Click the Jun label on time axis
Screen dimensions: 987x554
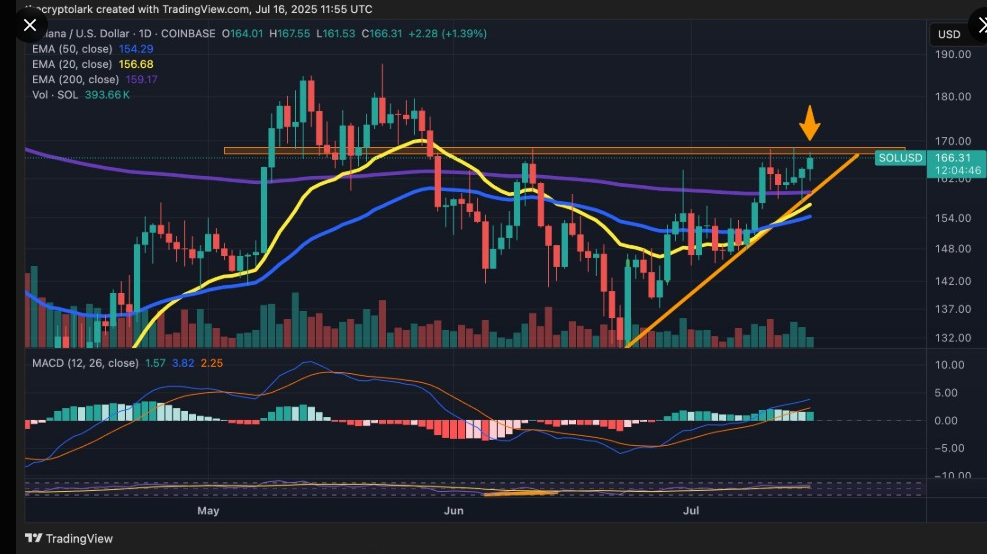pos(454,511)
